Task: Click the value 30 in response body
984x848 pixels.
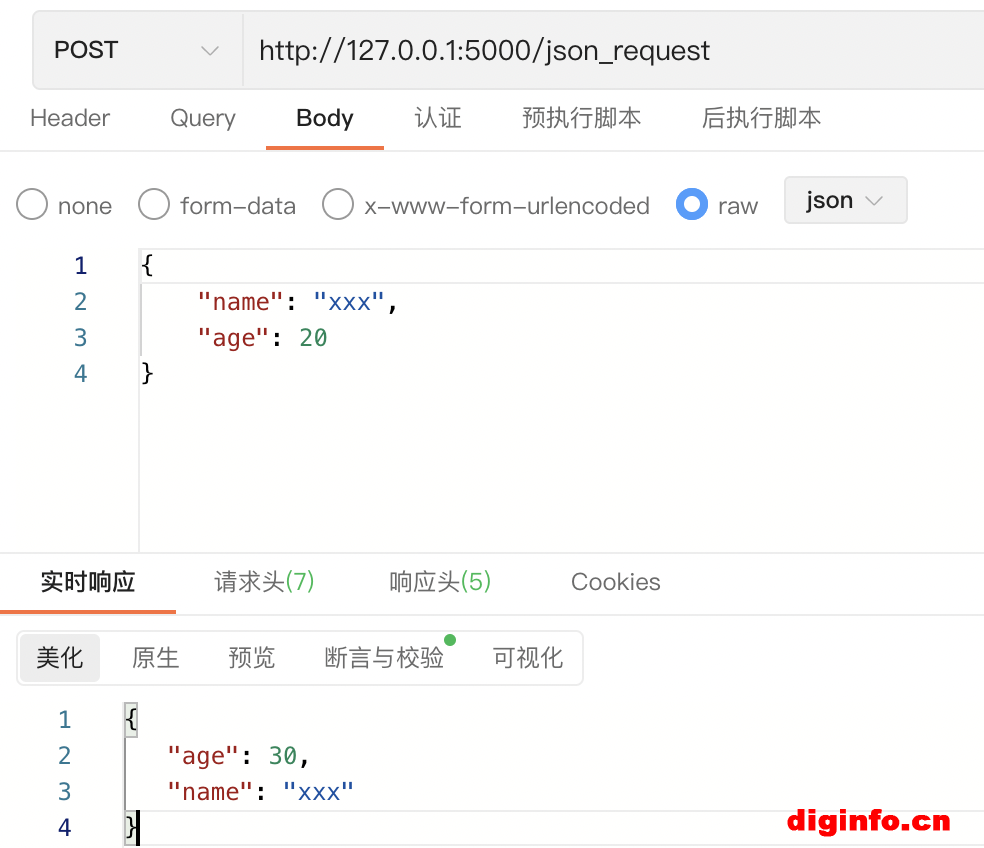Action: pos(283,756)
